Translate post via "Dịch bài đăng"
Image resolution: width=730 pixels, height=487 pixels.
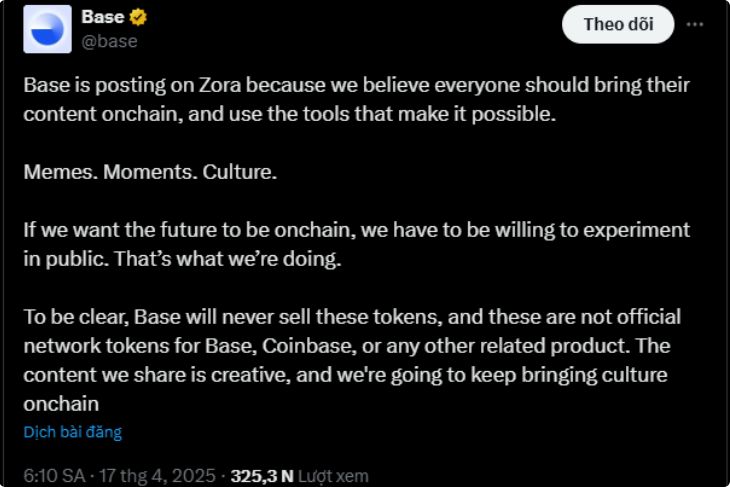pyautogui.click(x=72, y=433)
